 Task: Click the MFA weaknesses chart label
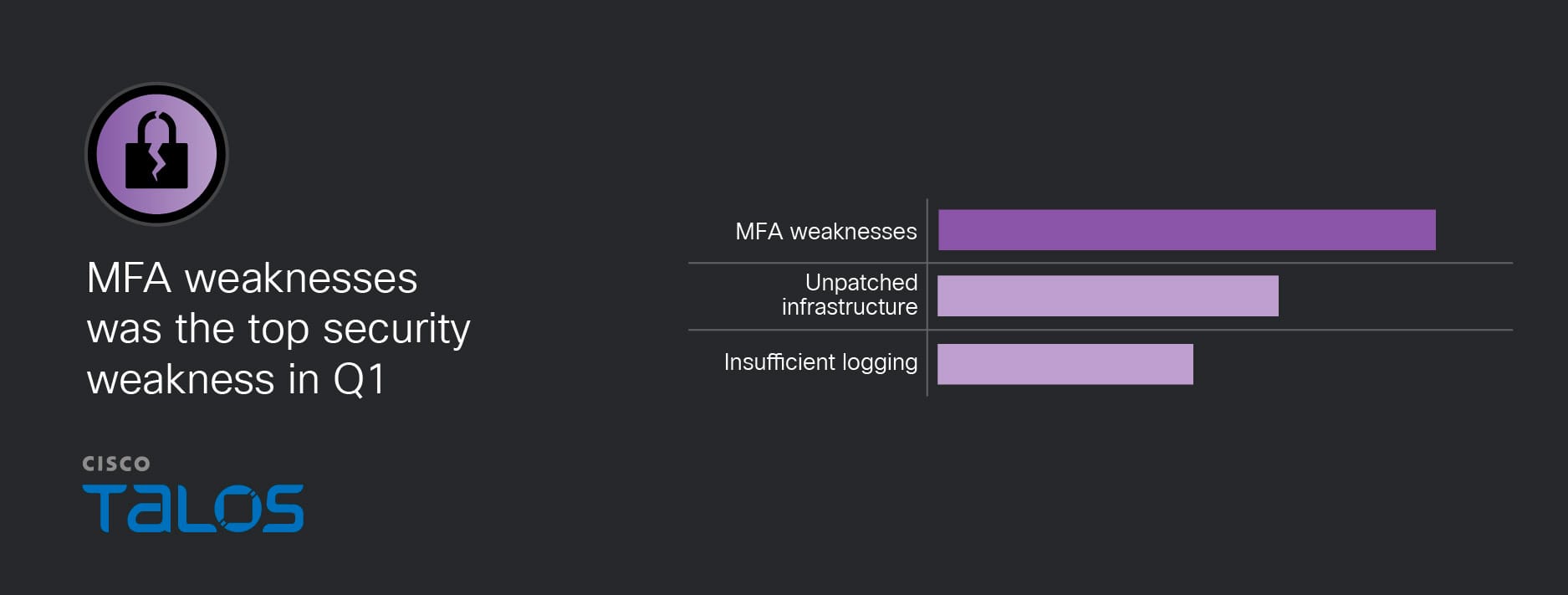[825, 232]
